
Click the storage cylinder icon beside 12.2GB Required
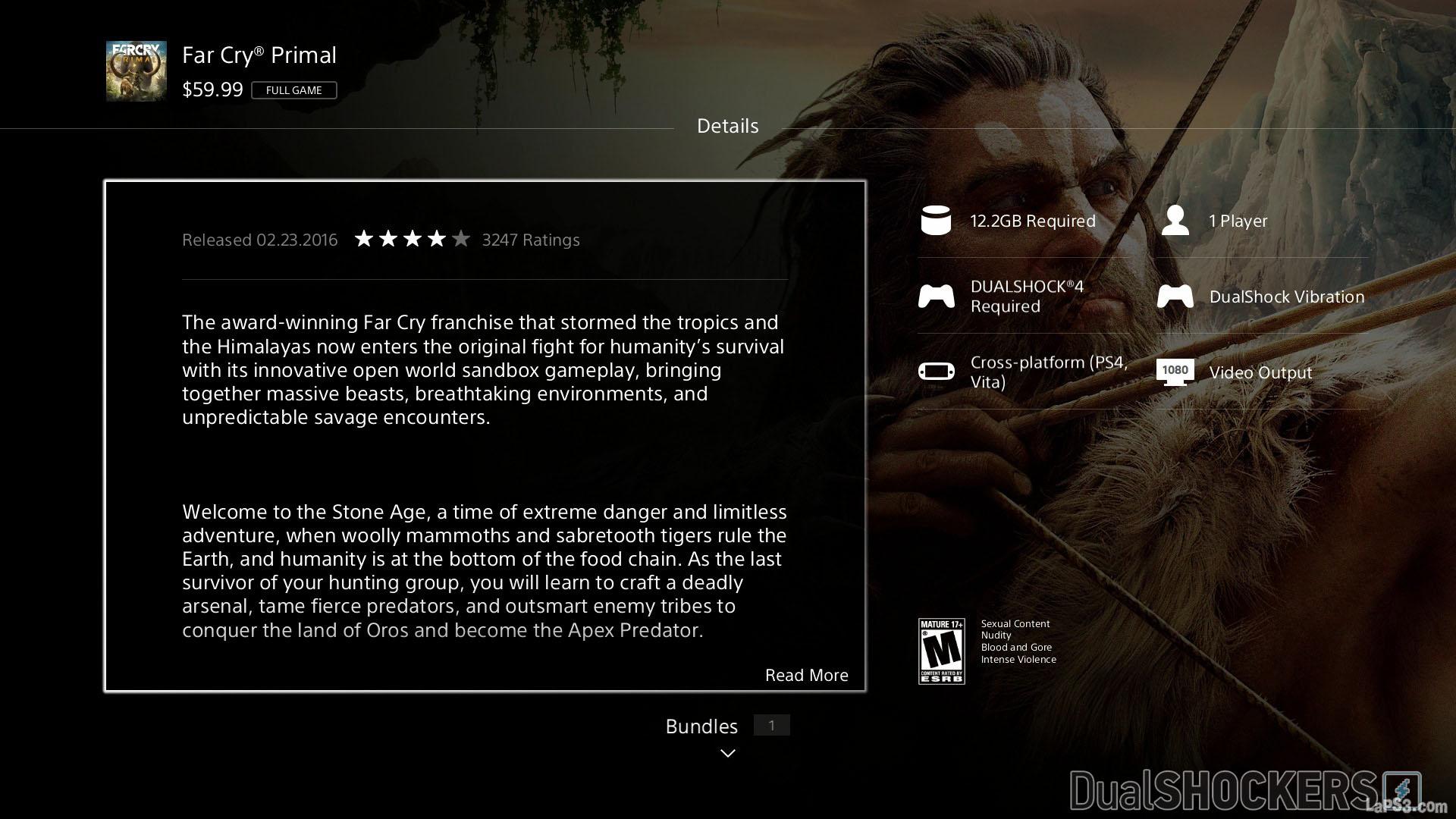tap(935, 221)
